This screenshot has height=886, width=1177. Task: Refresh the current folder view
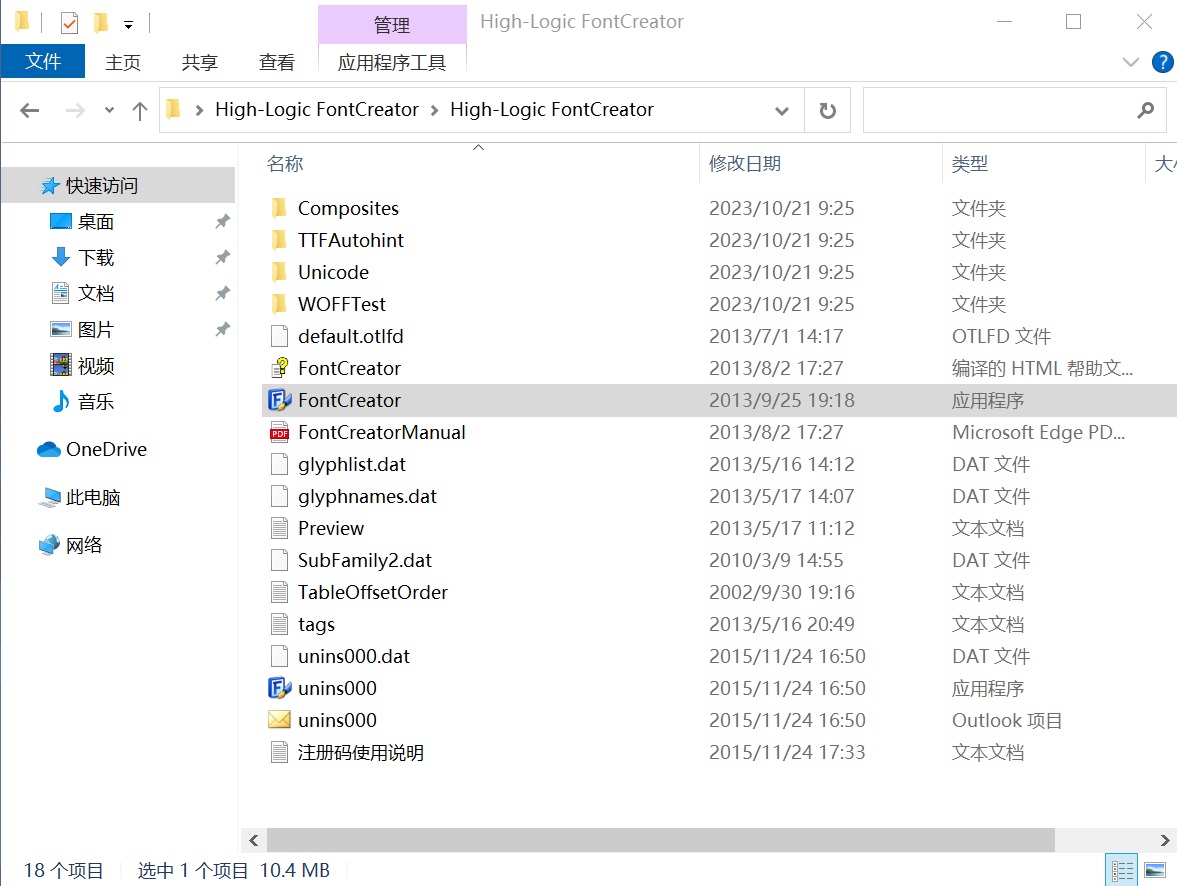(x=827, y=110)
